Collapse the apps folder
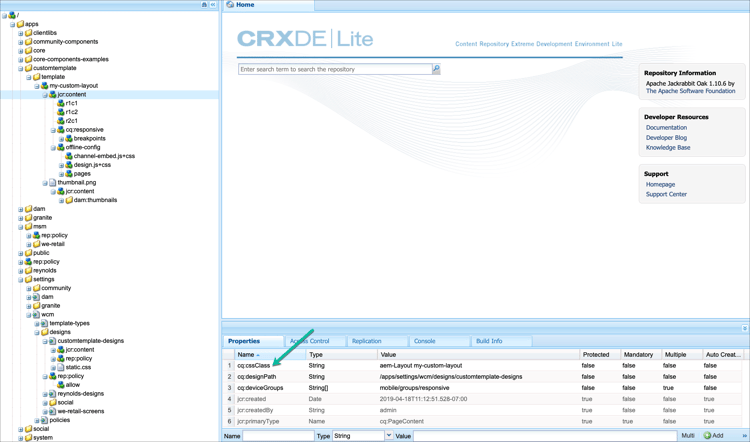The width and height of the screenshot is (750, 442). click(x=12, y=24)
